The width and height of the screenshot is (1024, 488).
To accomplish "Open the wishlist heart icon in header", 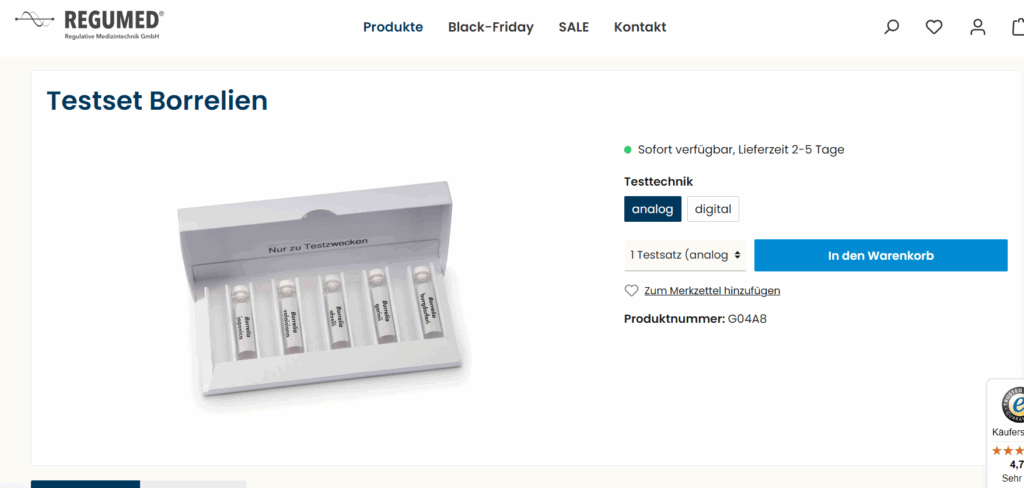I will [x=934, y=27].
